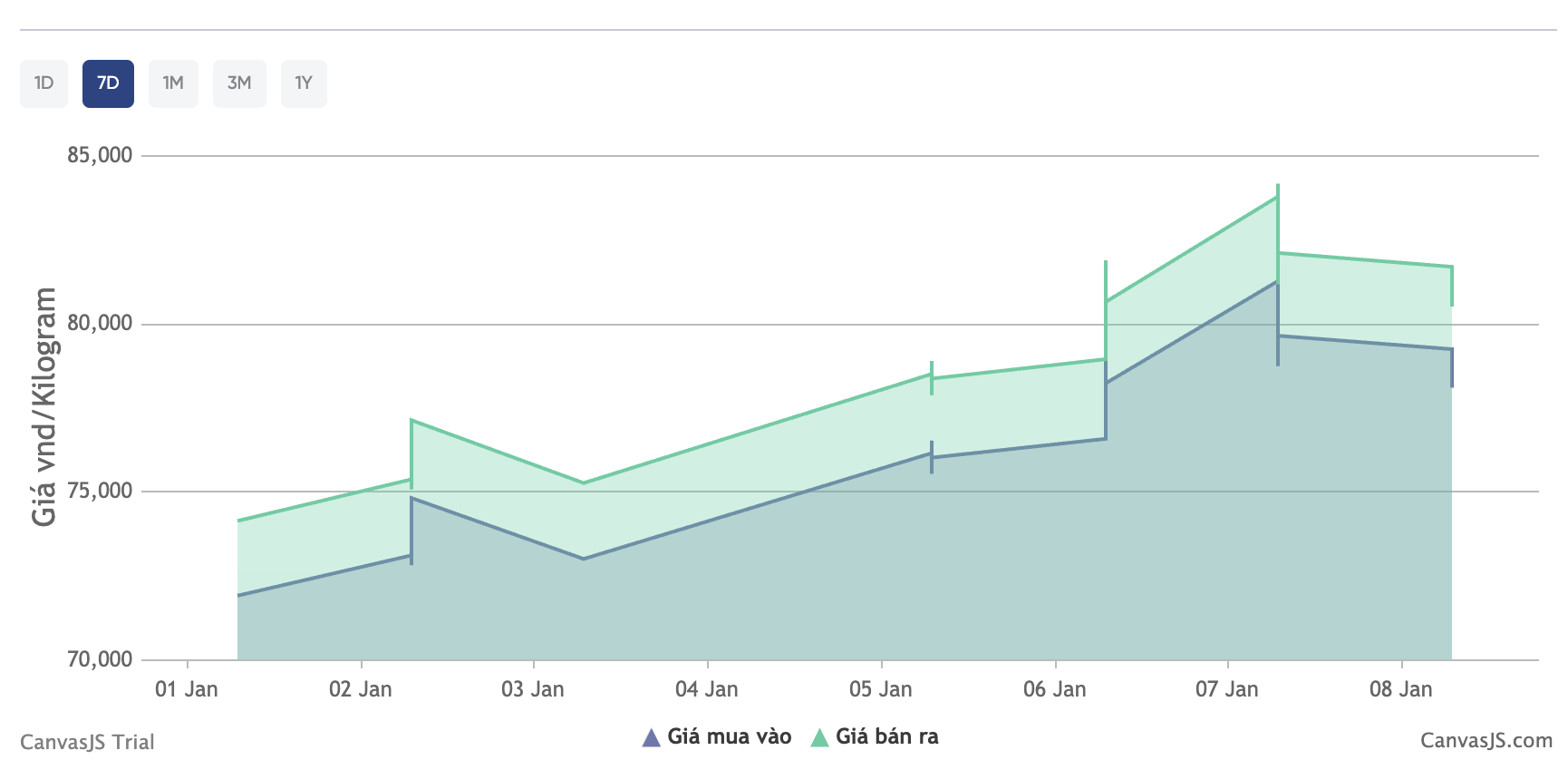1568x760 pixels.
Task: Click the purple Giá mua vào legend triangle
Action: coord(651,737)
